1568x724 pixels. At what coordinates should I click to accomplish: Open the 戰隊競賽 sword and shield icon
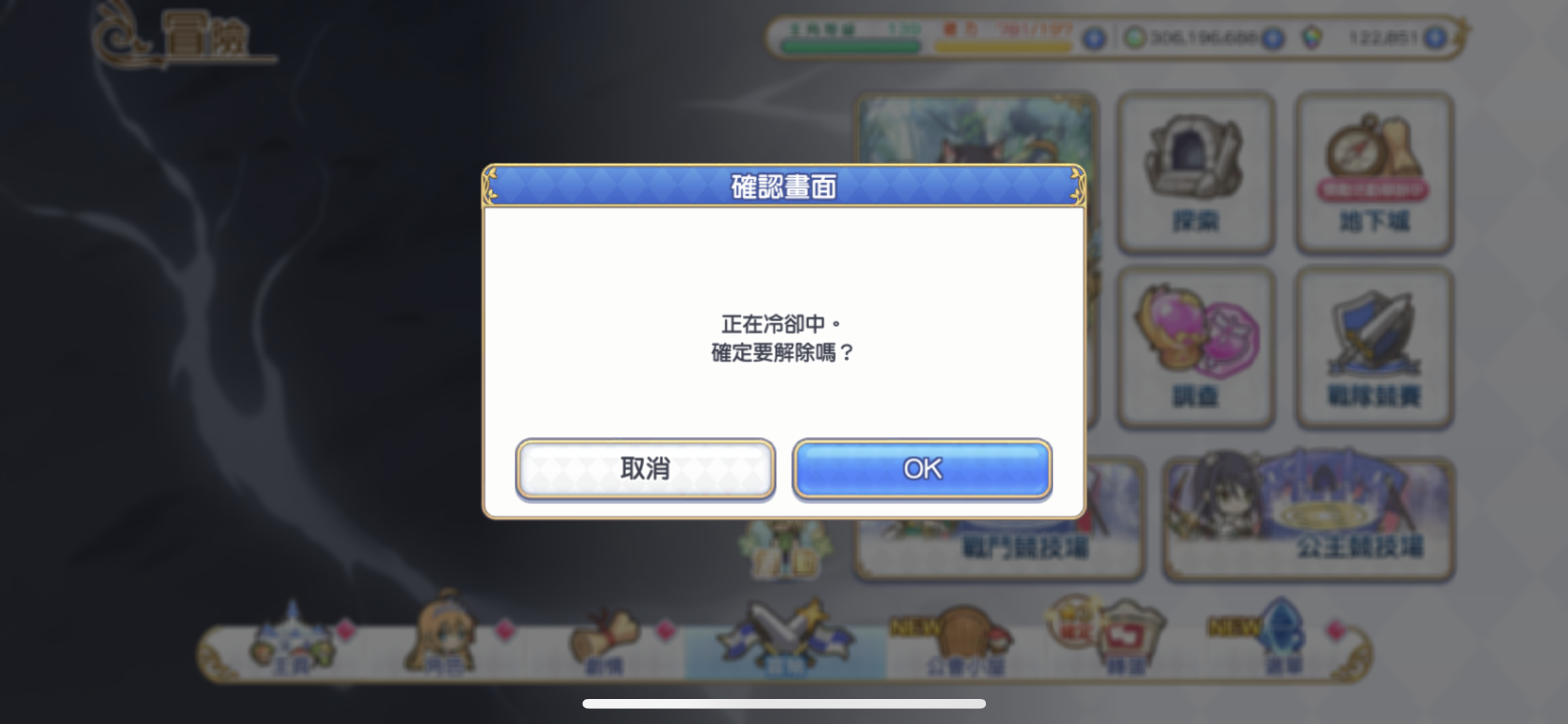[x=1374, y=348]
